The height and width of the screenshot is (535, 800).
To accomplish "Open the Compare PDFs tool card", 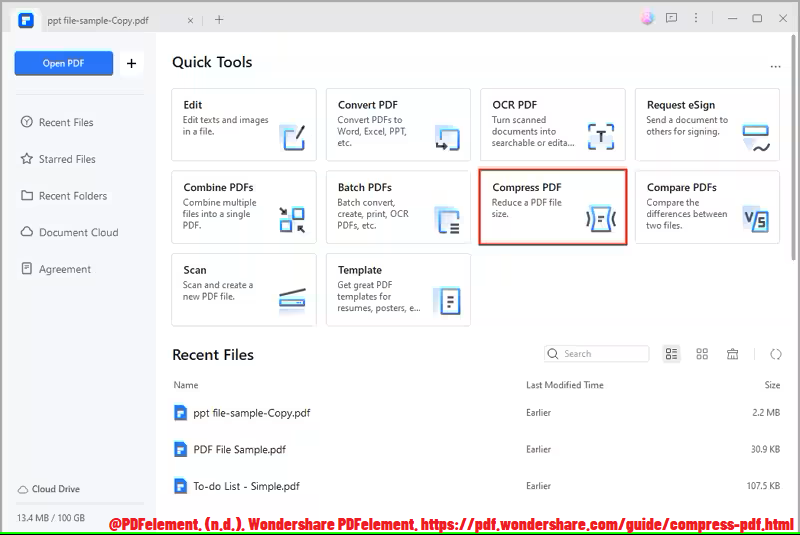I will (x=707, y=207).
